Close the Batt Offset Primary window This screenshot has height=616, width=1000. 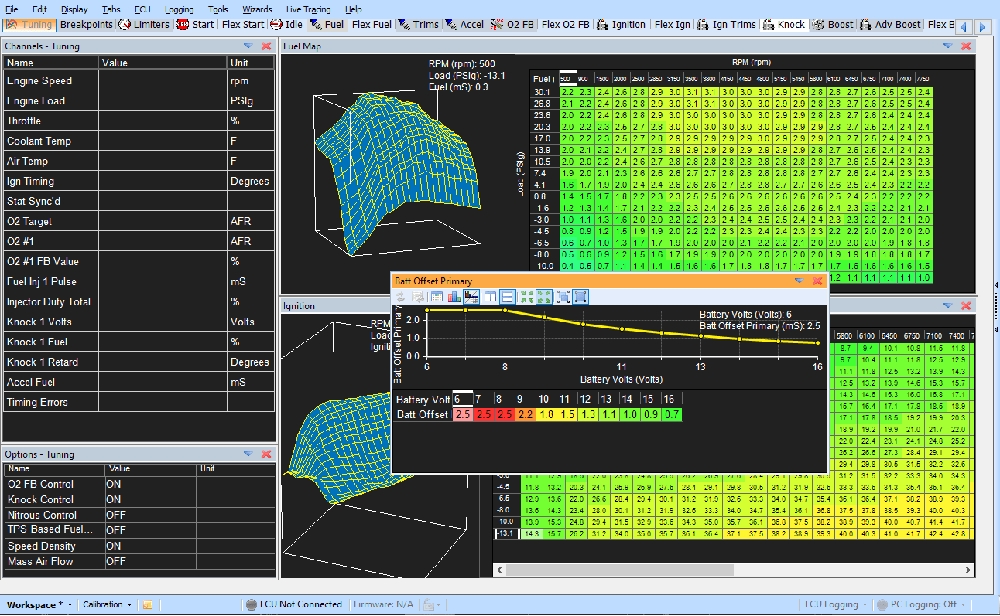[817, 282]
